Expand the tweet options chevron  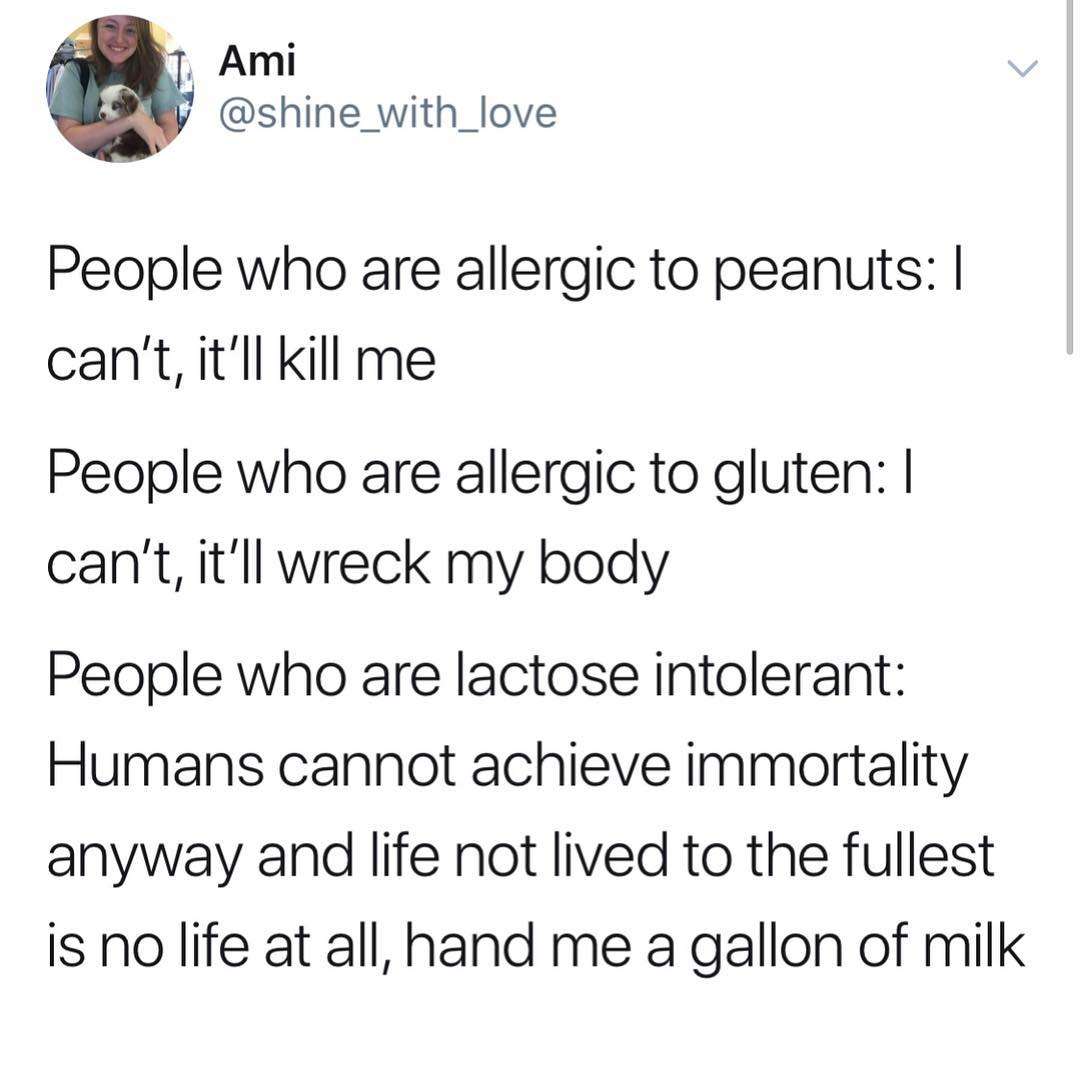[x=1022, y=68]
